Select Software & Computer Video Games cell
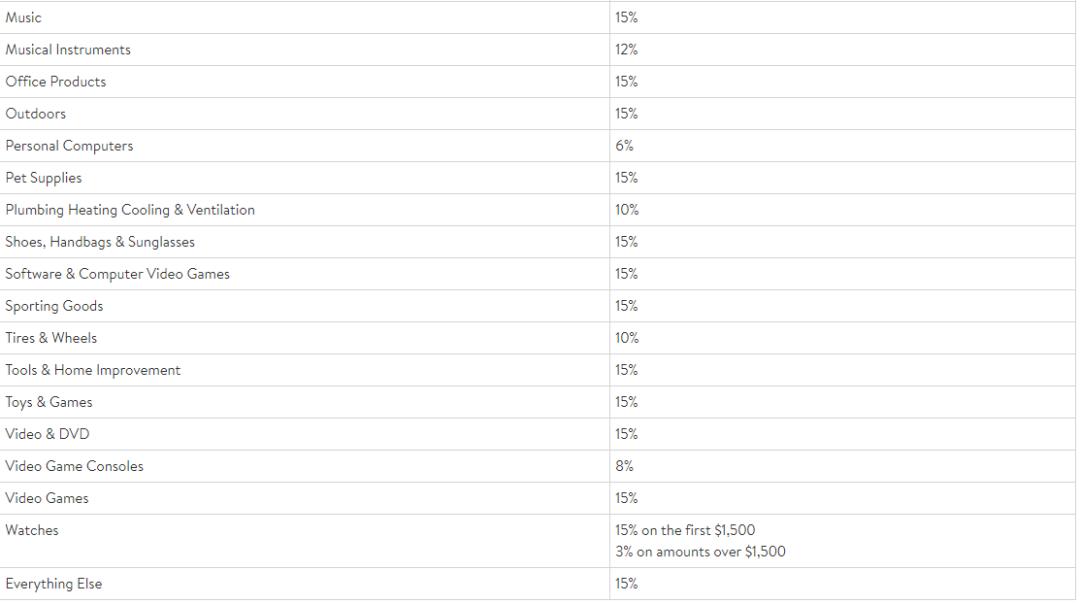The width and height of the screenshot is (1080, 604). [117, 274]
